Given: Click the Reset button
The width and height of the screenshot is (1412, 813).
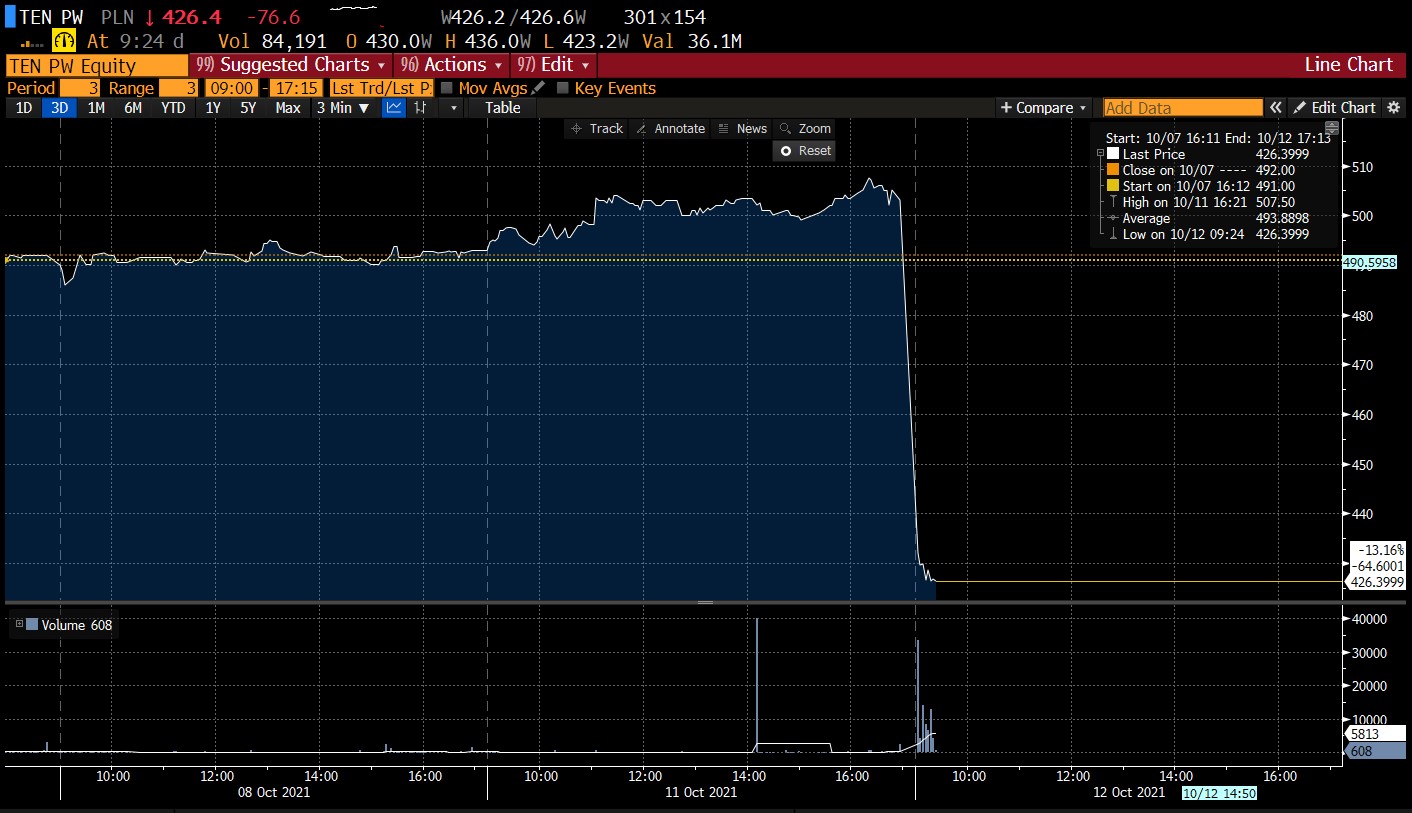Looking at the screenshot, I should click(x=804, y=150).
